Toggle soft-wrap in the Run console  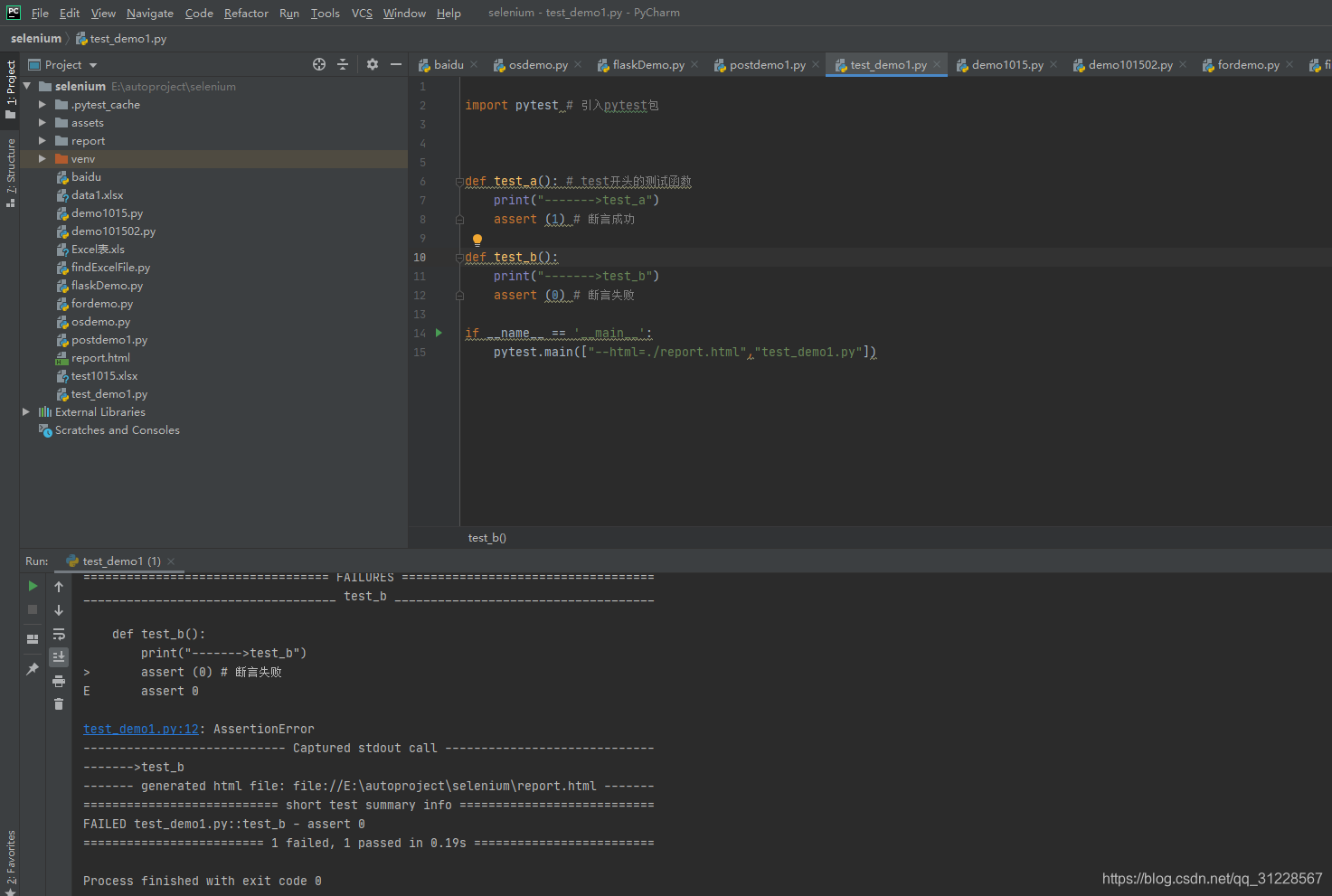pos(58,634)
